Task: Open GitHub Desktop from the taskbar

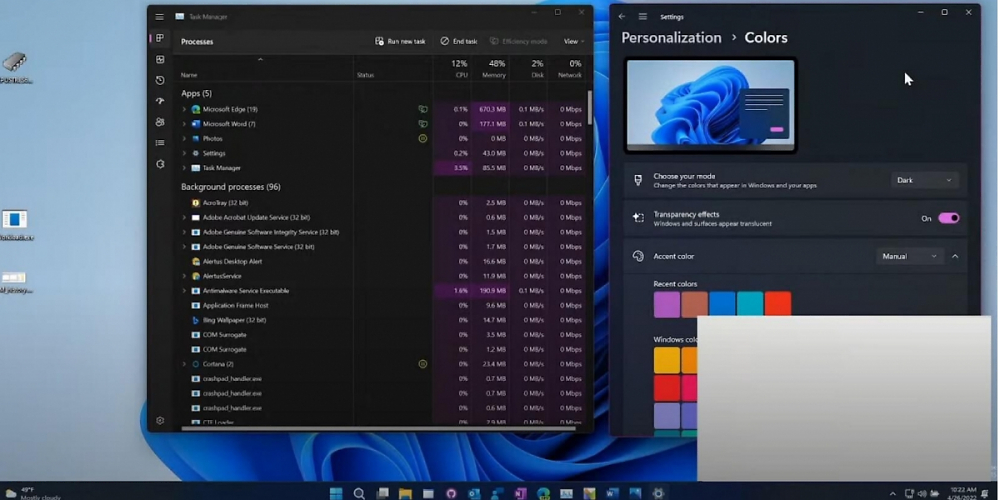Action: (451, 494)
